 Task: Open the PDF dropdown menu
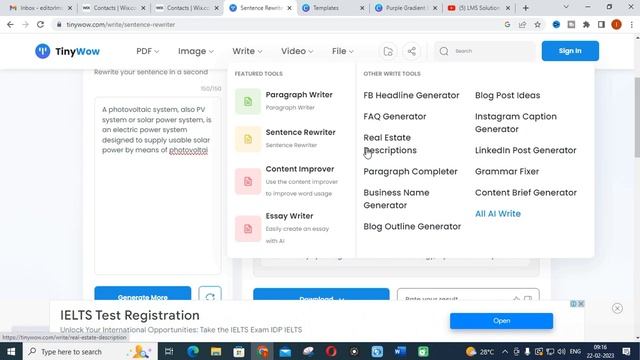(x=147, y=51)
